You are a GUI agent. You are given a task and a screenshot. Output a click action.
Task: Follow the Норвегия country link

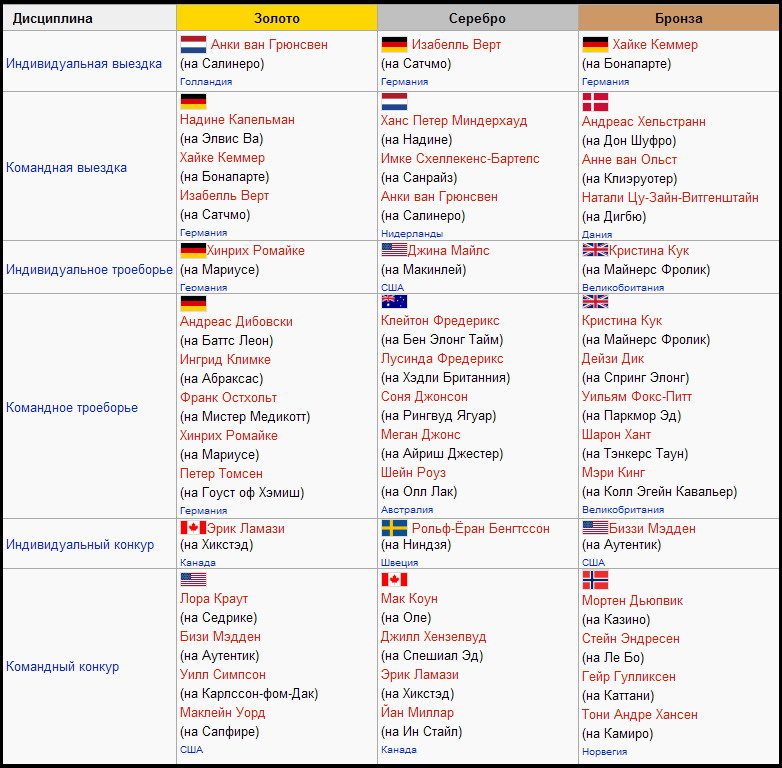coord(604,752)
